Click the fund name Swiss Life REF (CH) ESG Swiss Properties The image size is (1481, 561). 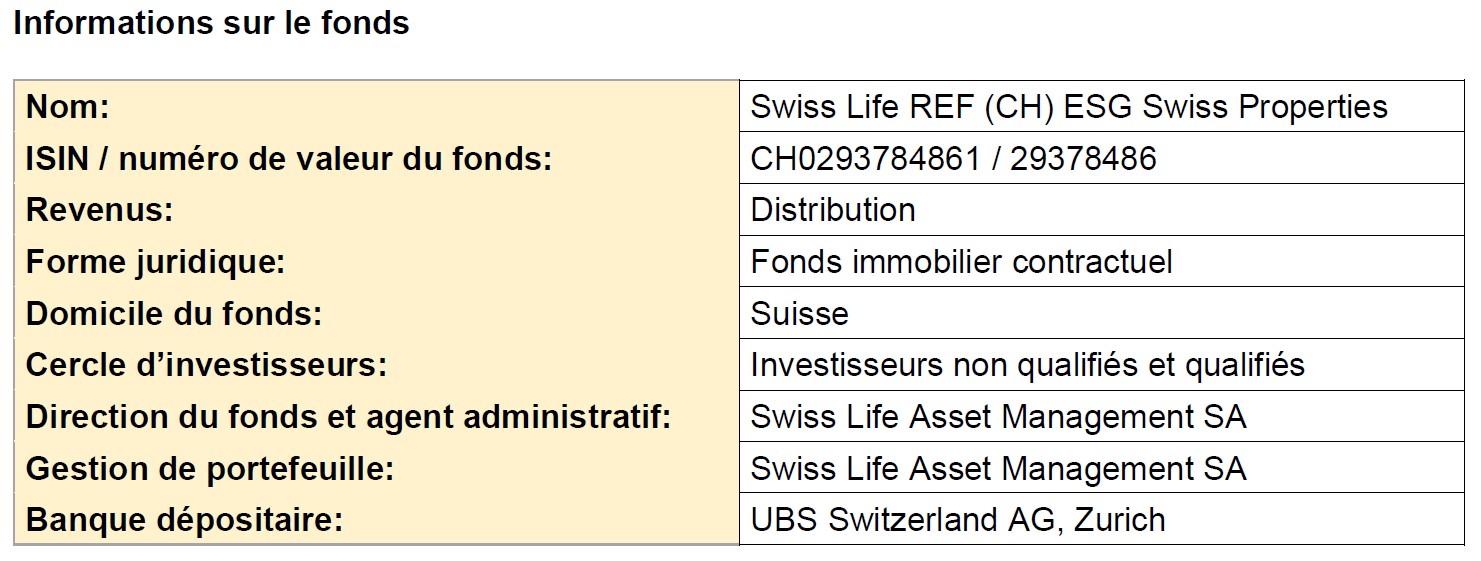(x=1068, y=107)
